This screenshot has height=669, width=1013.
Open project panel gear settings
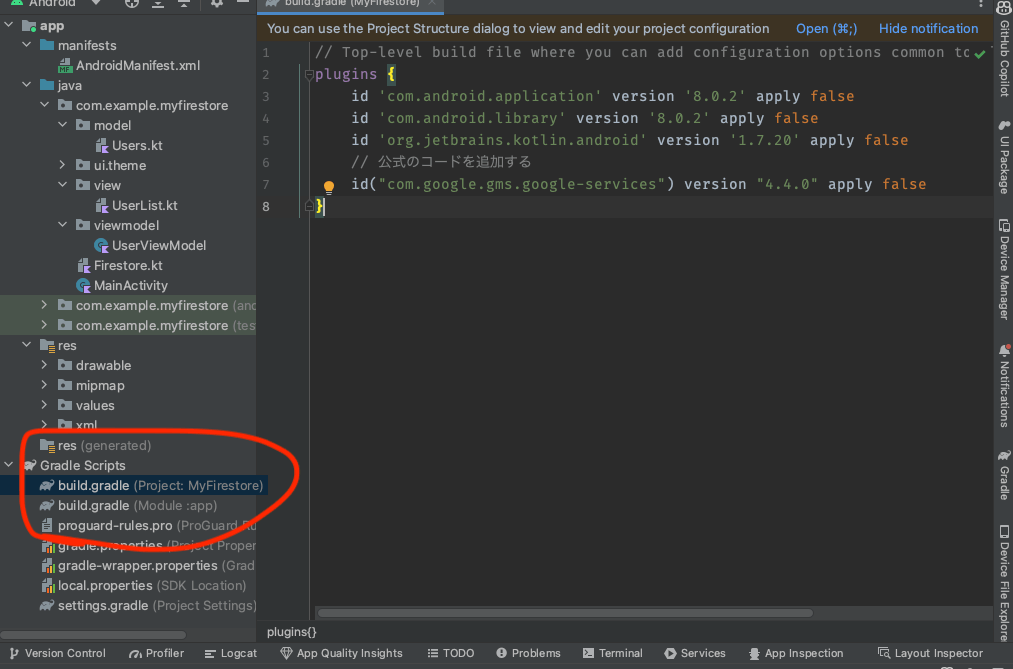(217, 3)
